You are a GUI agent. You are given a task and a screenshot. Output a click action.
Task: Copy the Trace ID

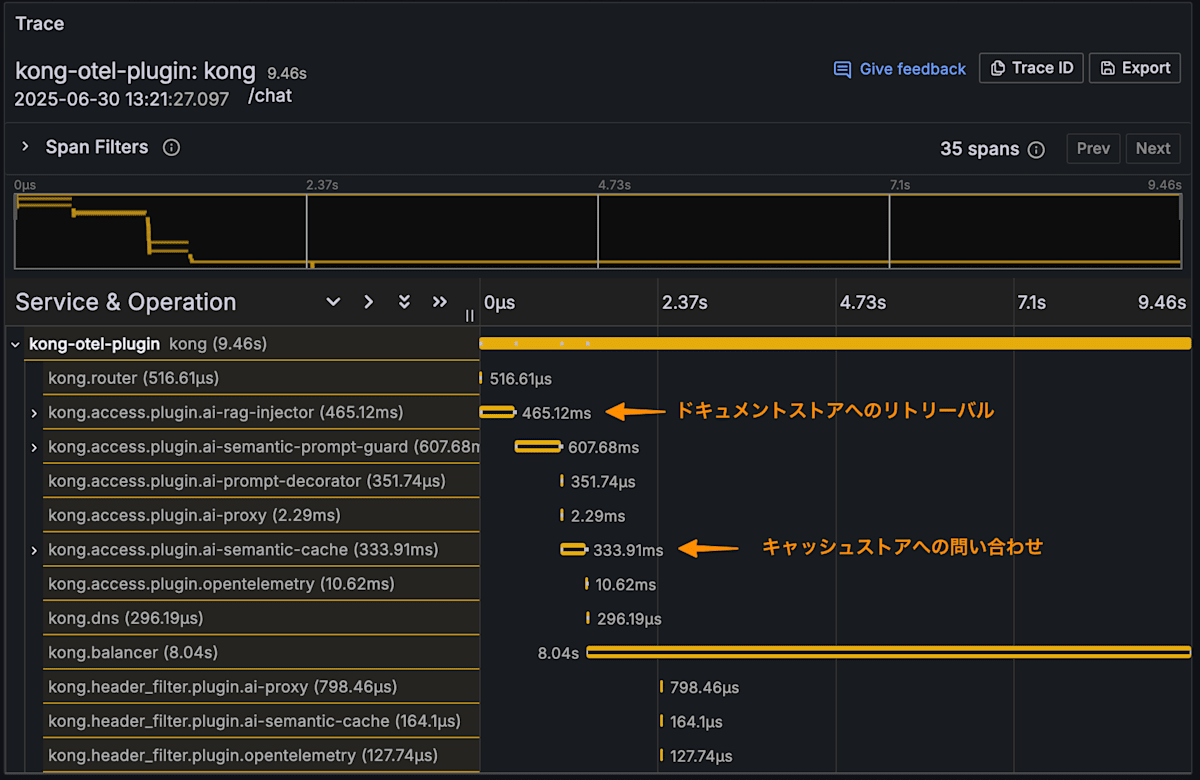pyautogui.click(x=1031, y=68)
